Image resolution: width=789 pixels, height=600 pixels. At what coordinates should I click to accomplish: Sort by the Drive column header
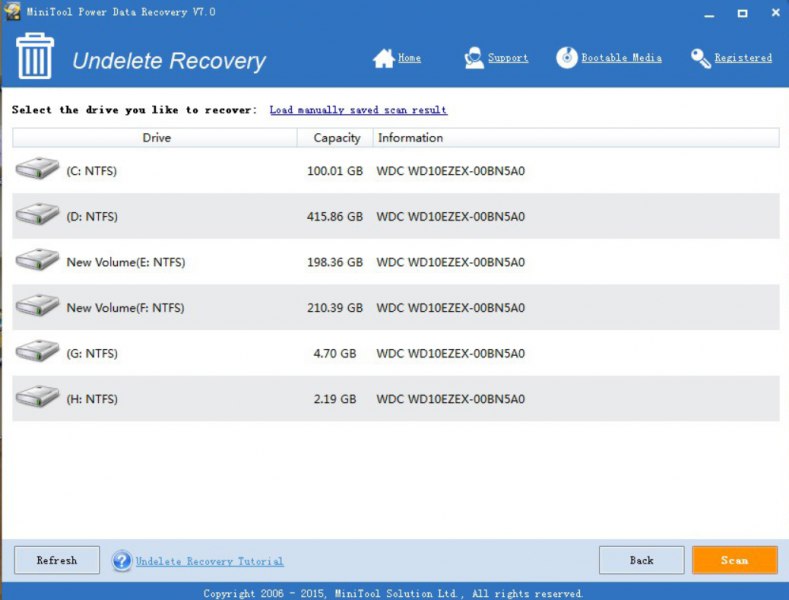point(155,137)
